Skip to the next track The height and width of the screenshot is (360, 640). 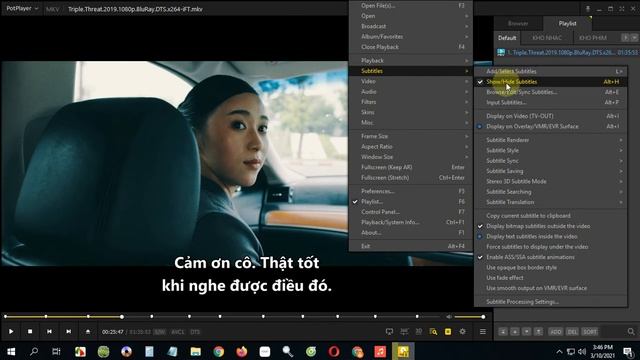[68, 331]
